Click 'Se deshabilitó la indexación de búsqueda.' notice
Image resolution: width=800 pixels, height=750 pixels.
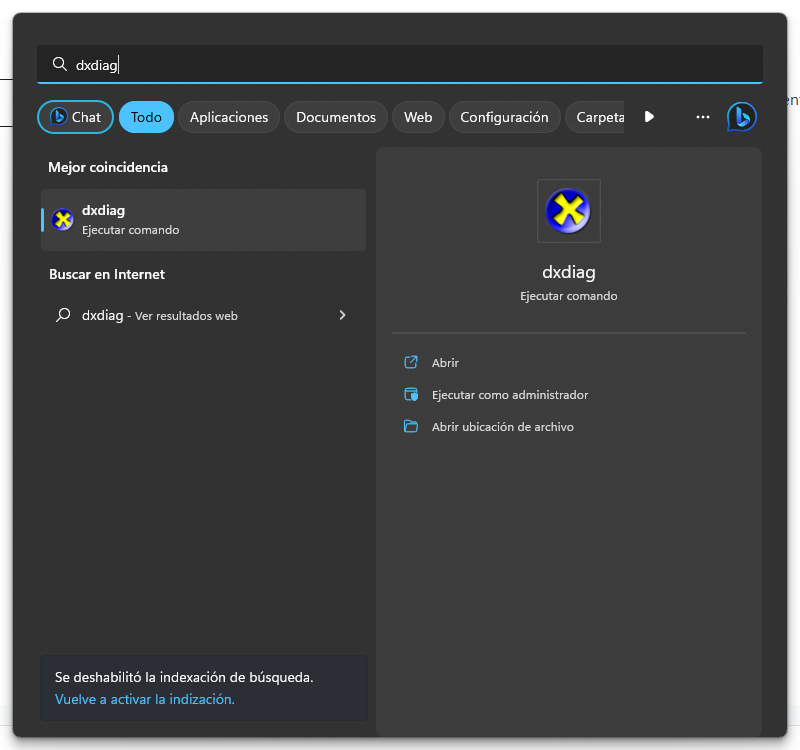(184, 677)
